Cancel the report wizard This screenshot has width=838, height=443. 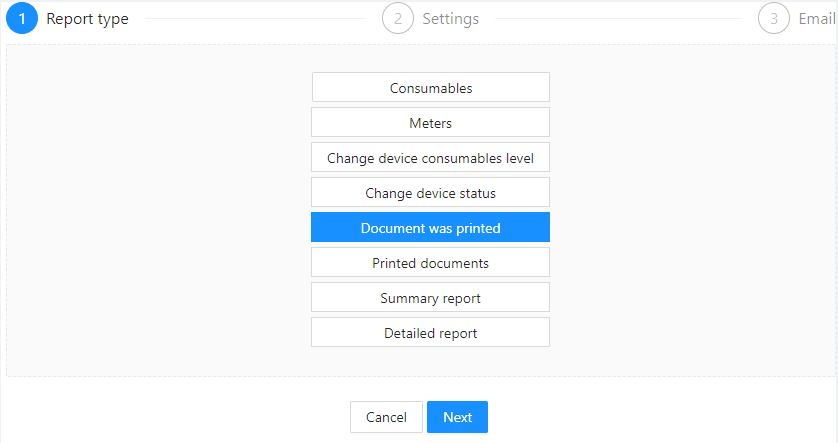pos(386,417)
